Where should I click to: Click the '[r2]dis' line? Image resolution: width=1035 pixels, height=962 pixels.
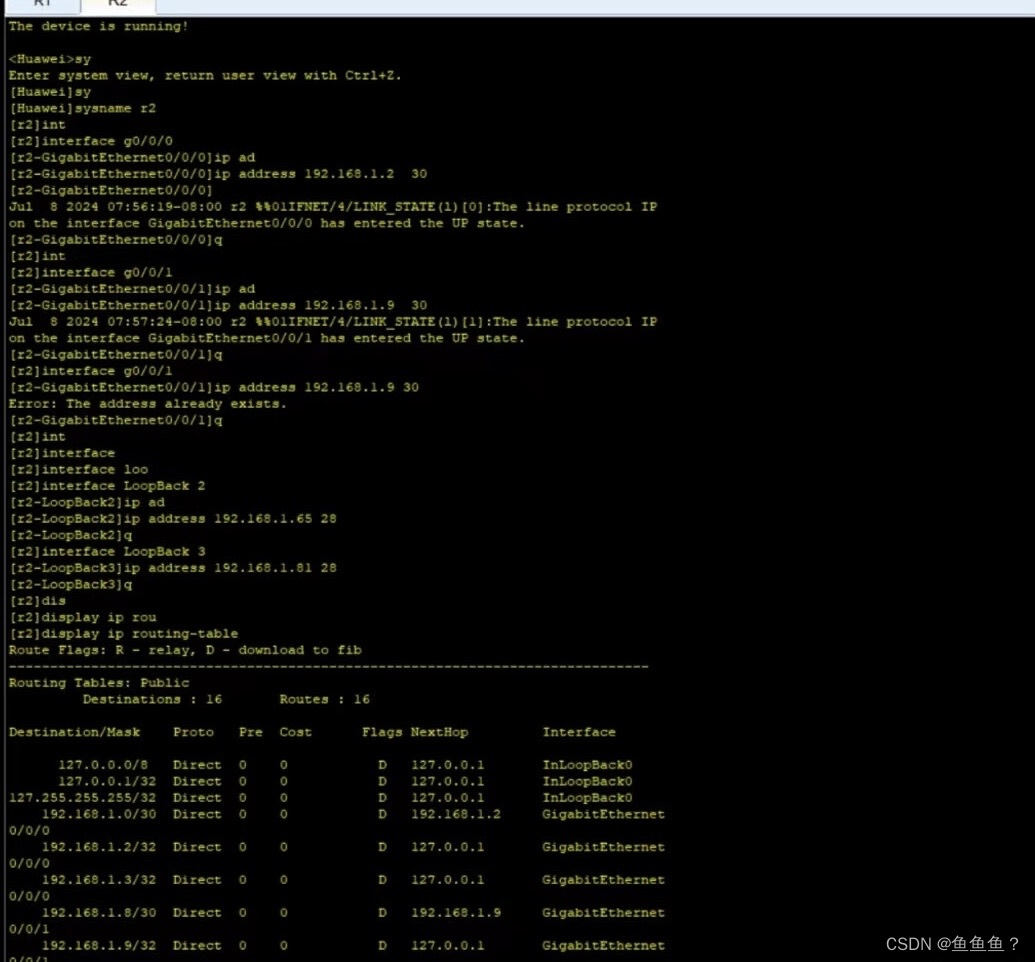click(38, 601)
